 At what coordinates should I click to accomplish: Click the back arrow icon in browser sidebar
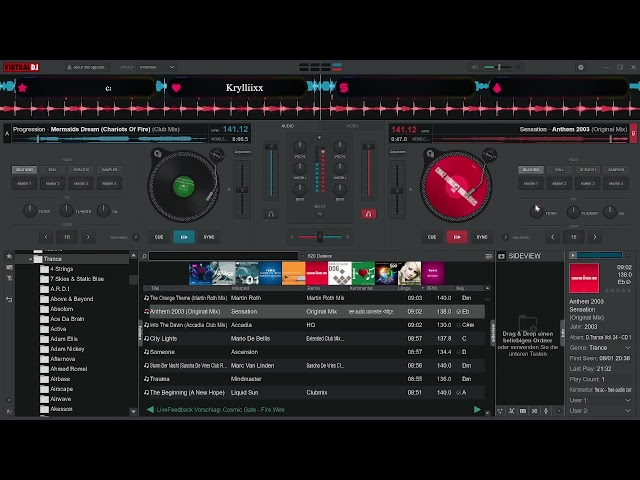point(9,300)
